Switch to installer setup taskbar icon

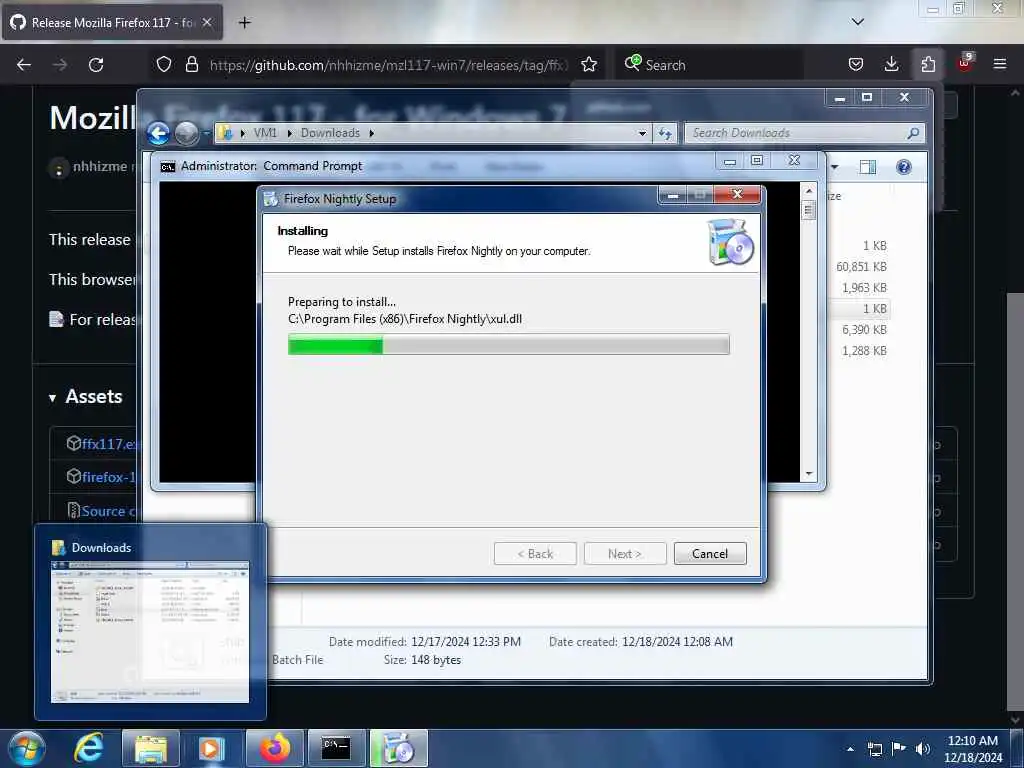click(398, 748)
